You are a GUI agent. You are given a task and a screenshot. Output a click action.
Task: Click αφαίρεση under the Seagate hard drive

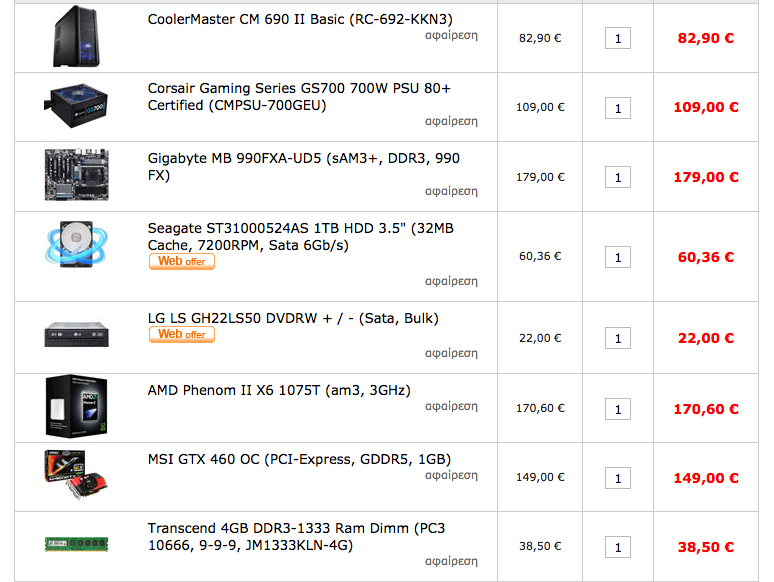tap(451, 281)
